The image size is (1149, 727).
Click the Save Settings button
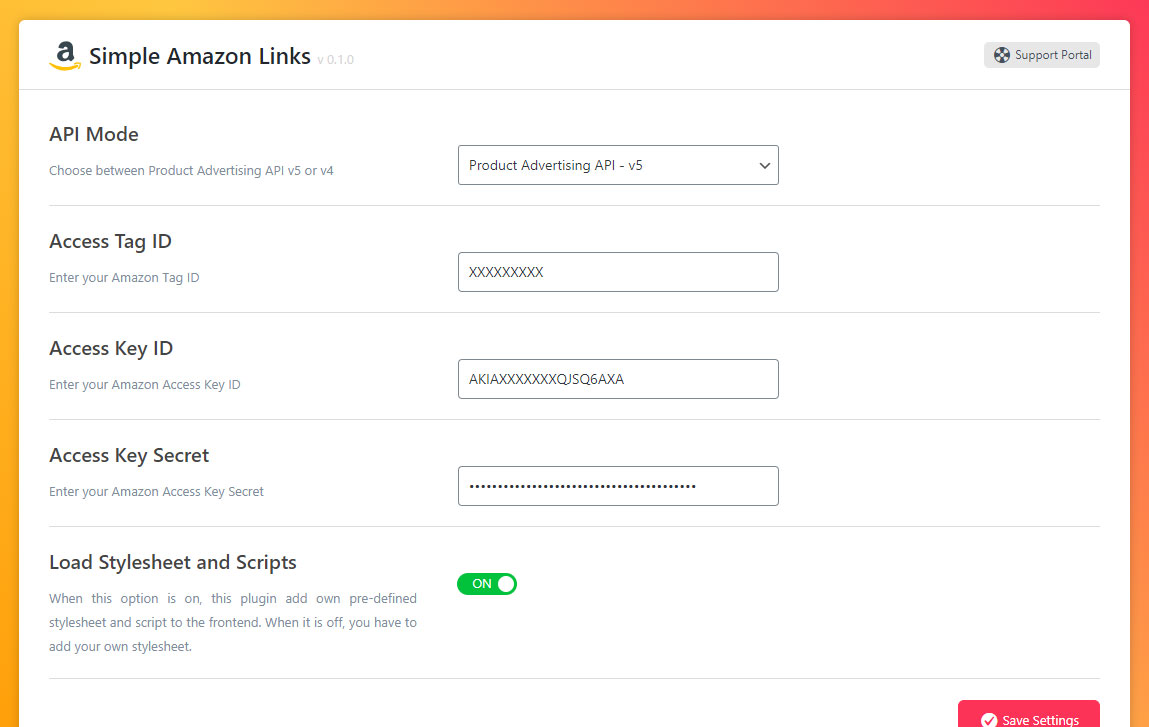pyautogui.click(x=1028, y=715)
